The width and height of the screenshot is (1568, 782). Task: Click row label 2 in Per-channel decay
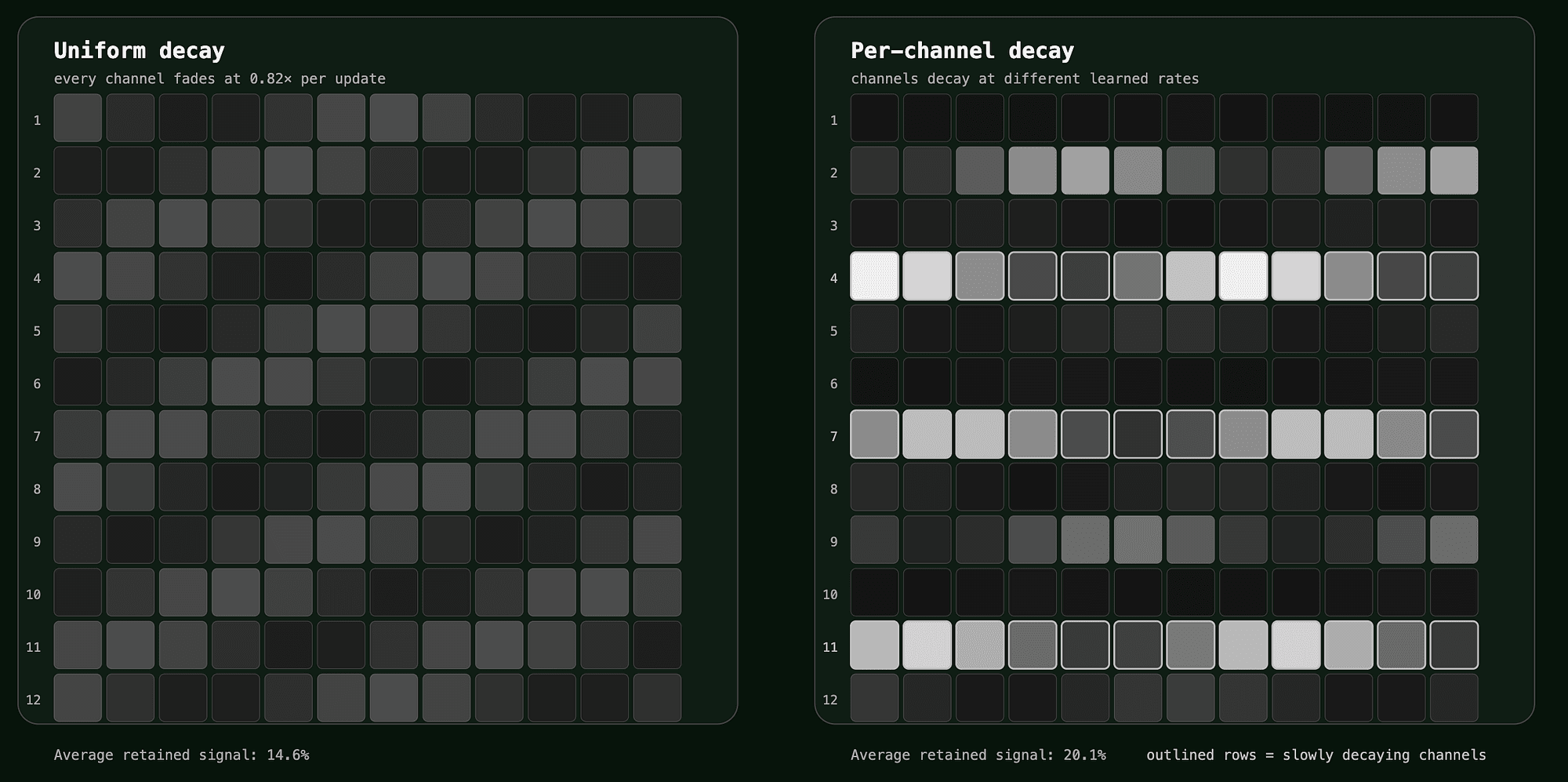click(x=833, y=173)
